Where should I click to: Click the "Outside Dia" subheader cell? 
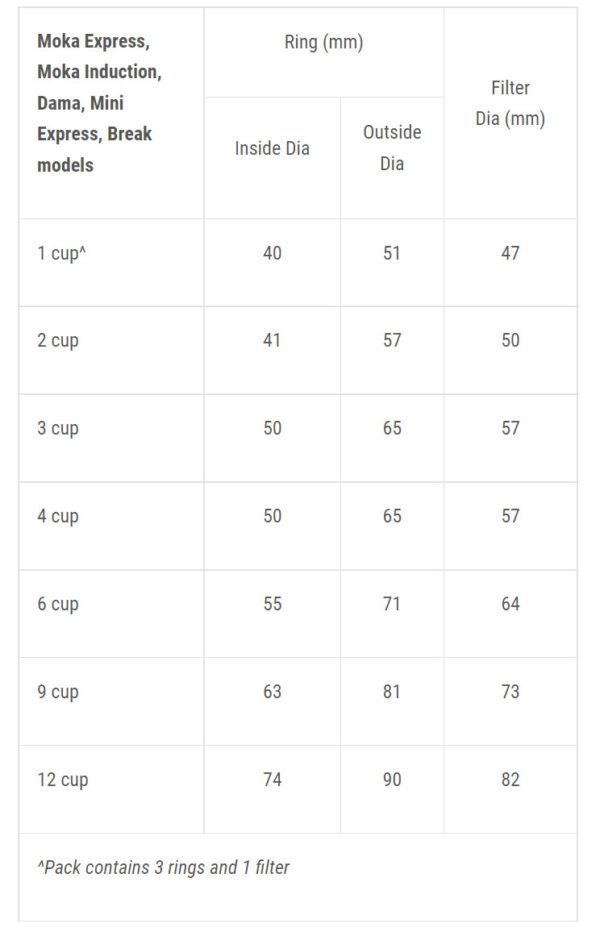point(392,147)
